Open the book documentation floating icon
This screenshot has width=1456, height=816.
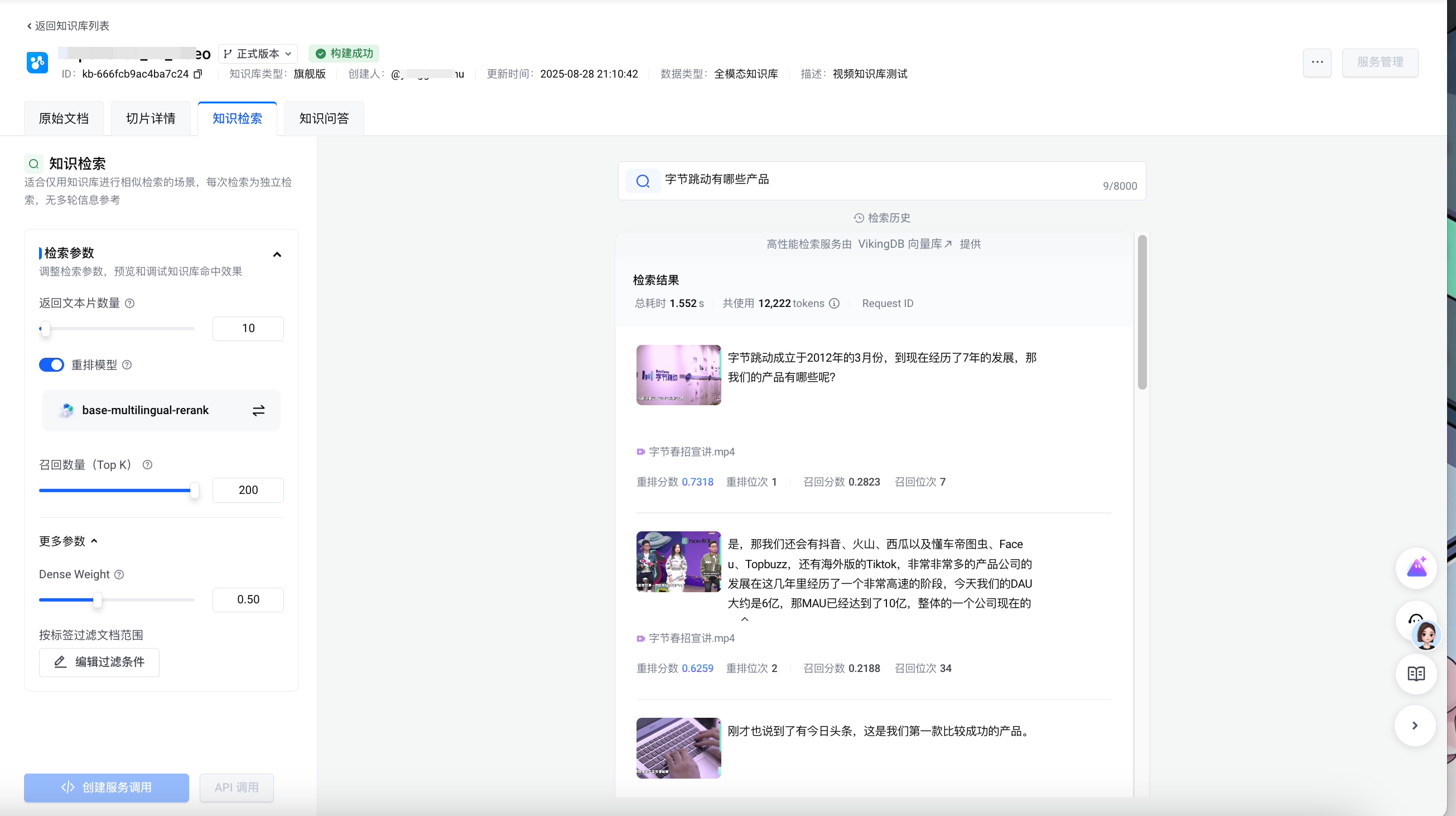coord(1416,674)
